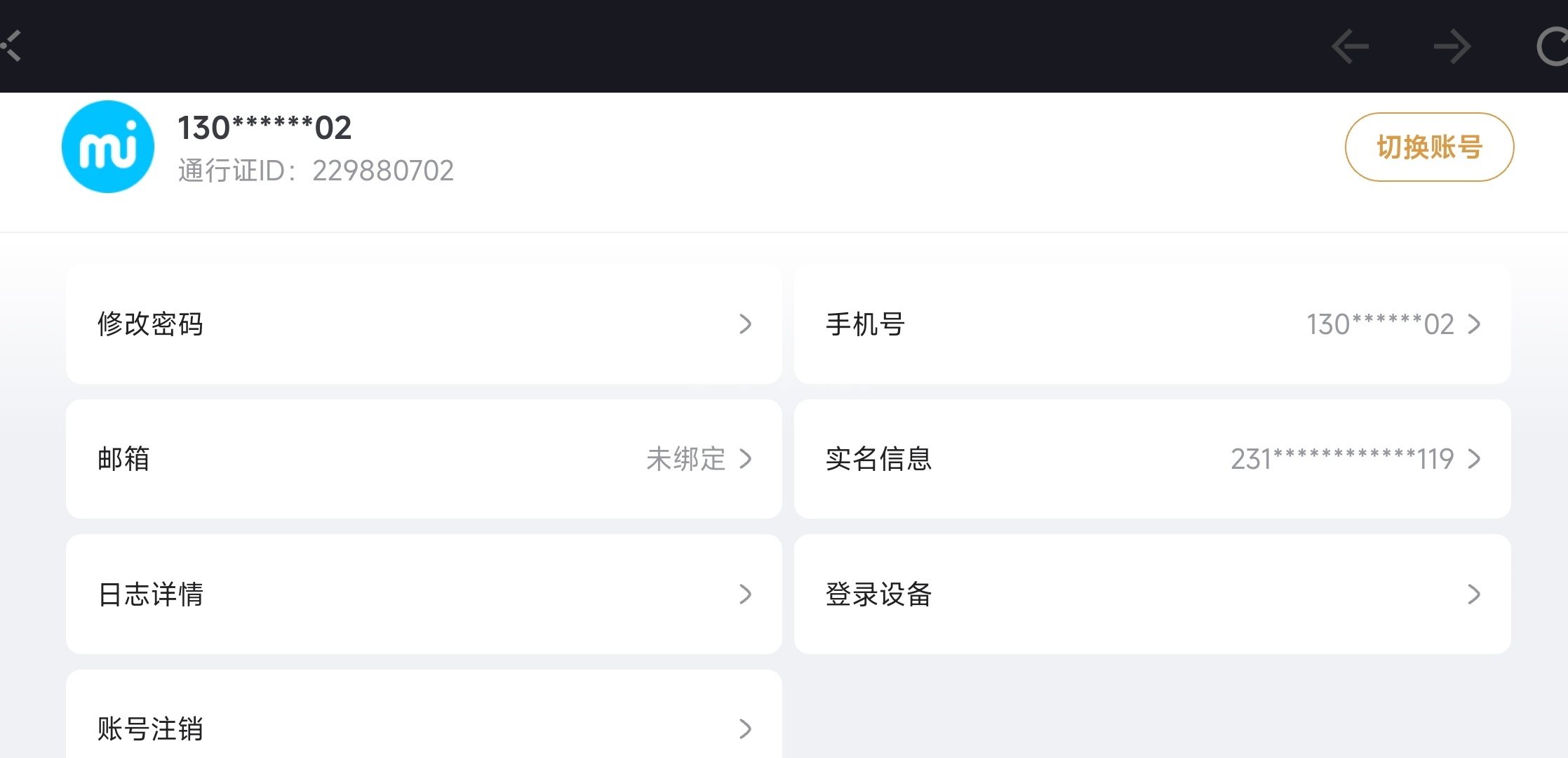1568x758 pixels.
Task: Open the 修改密码 option
Action: click(424, 324)
